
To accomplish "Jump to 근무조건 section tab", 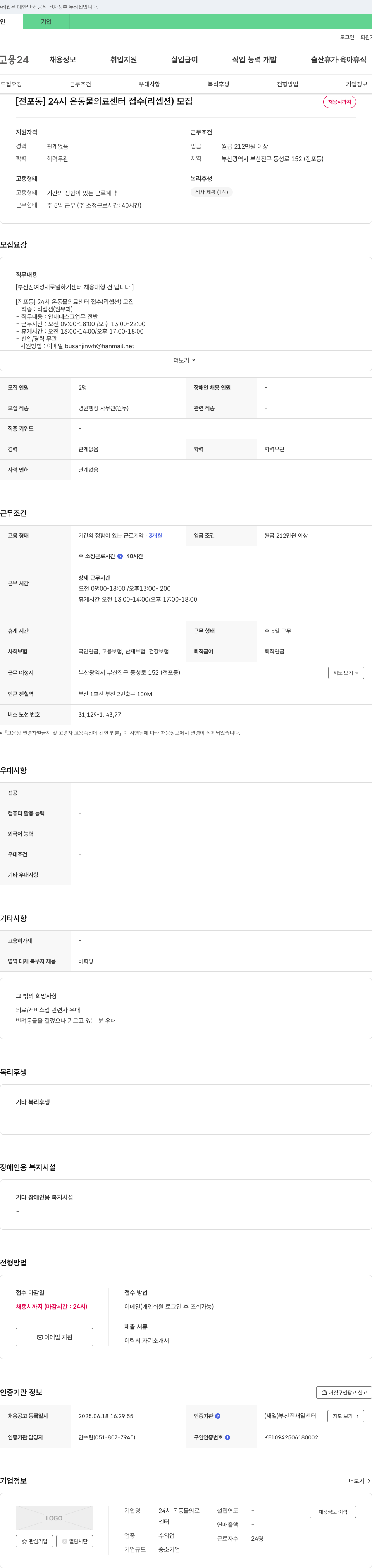I will pyautogui.click(x=80, y=84).
